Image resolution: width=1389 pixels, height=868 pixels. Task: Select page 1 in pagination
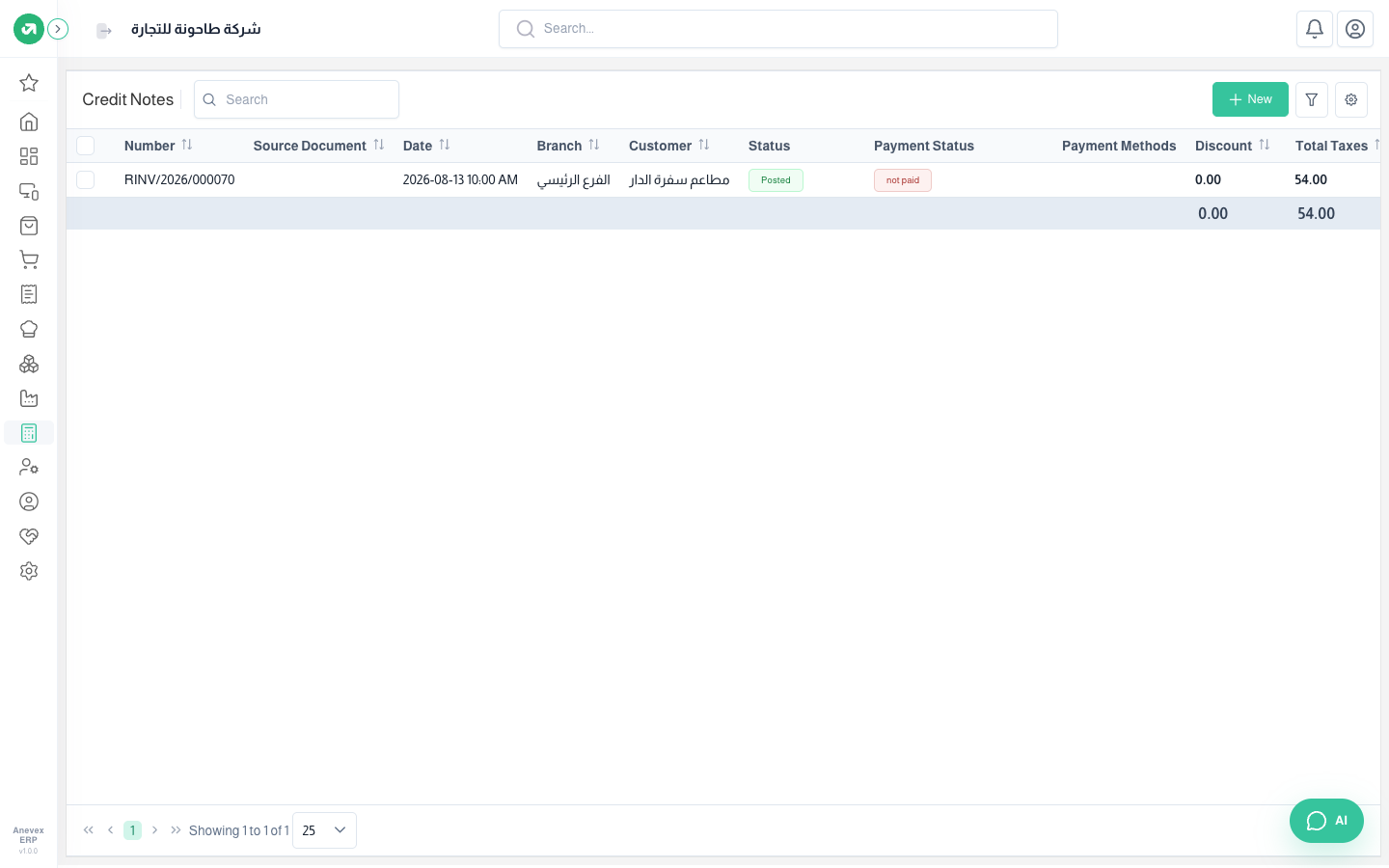(132, 830)
